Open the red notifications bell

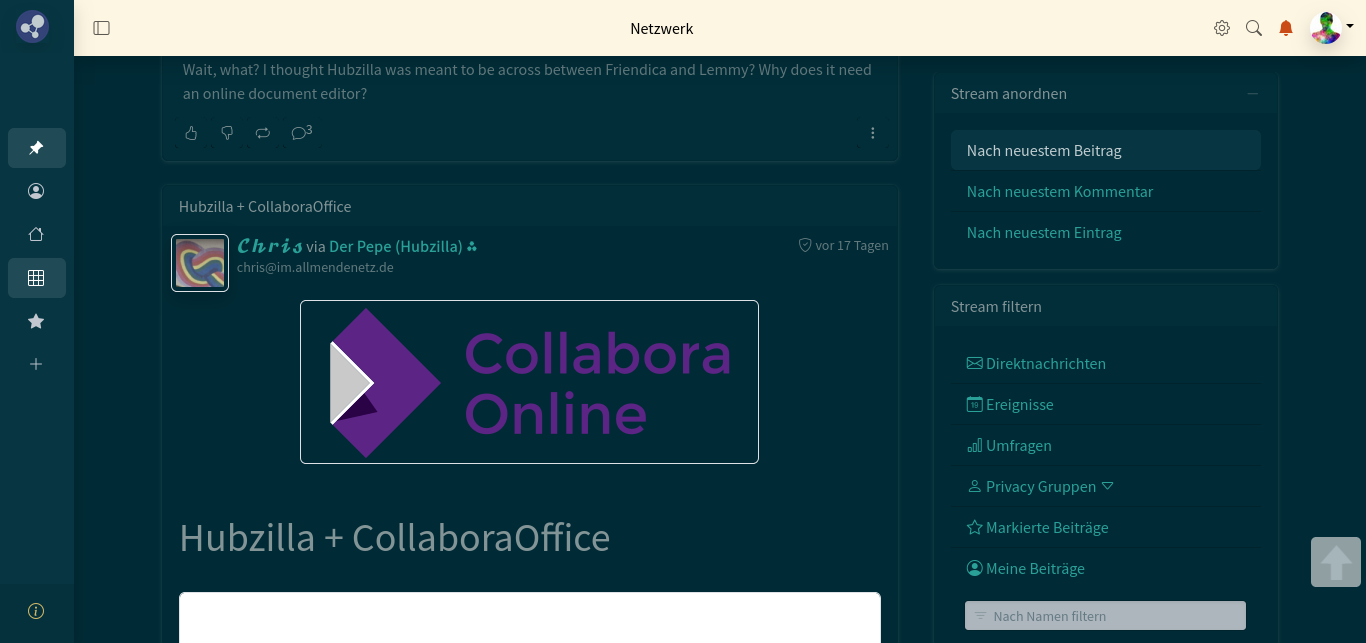pos(1286,28)
